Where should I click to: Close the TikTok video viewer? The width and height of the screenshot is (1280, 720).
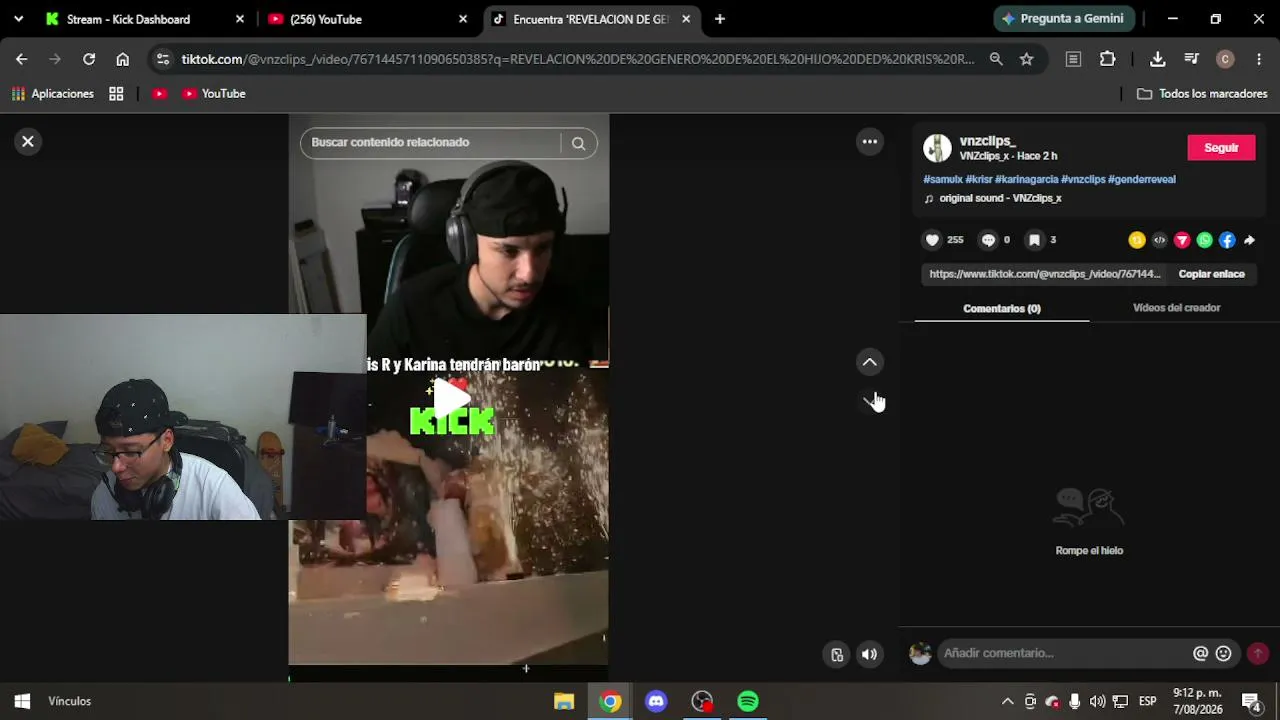click(x=28, y=142)
